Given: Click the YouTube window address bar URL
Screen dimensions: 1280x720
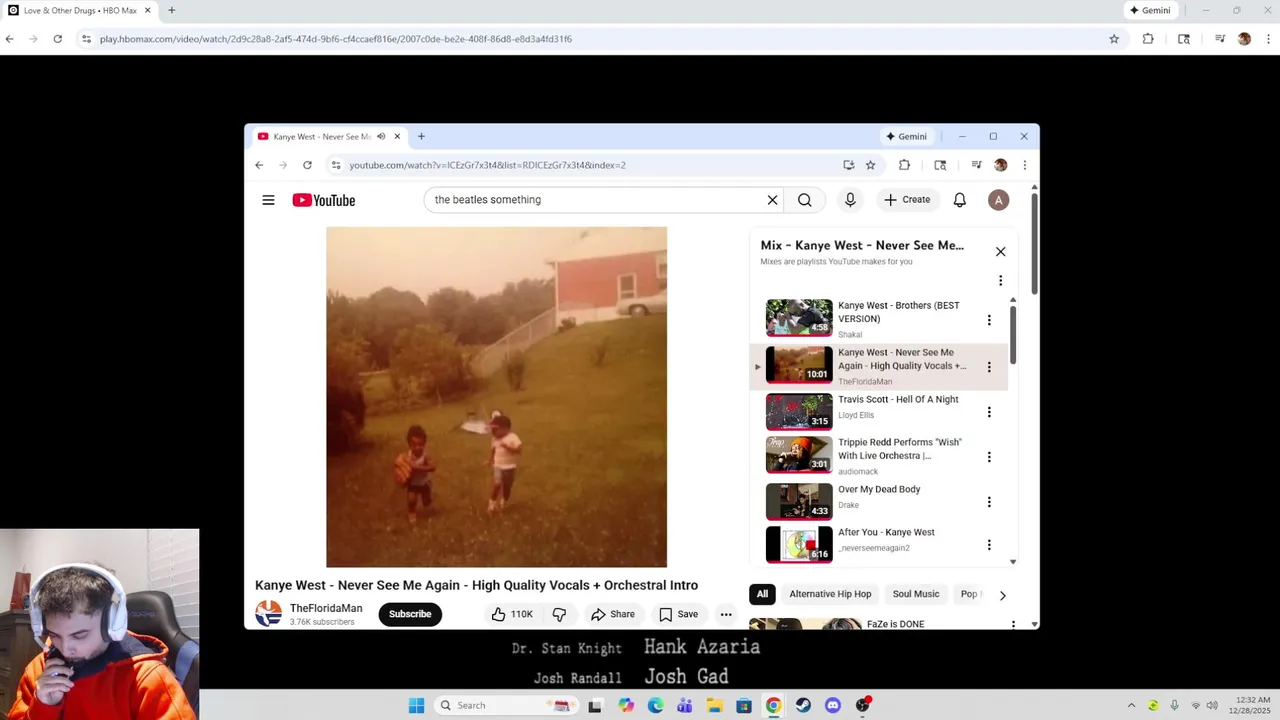Looking at the screenshot, I should [x=487, y=165].
